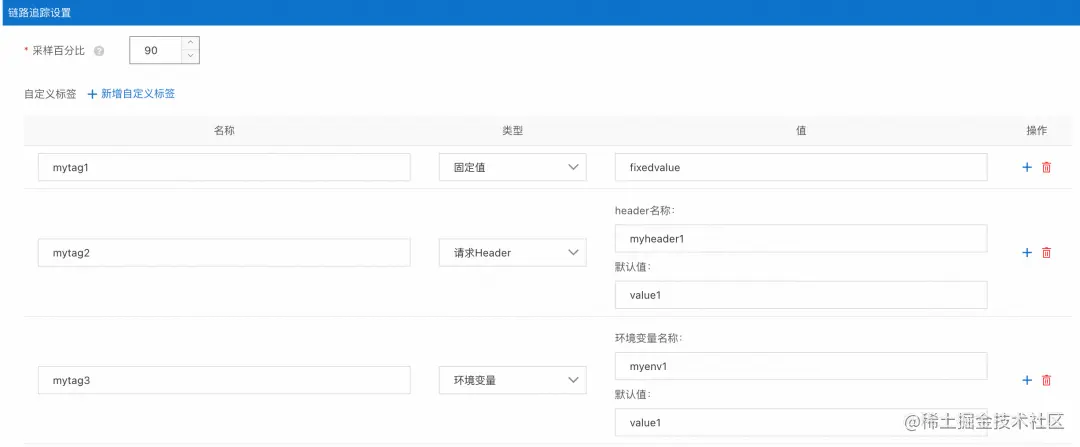
Task: Click the 链路追踪设置 panel title
Action: [x=39, y=12]
